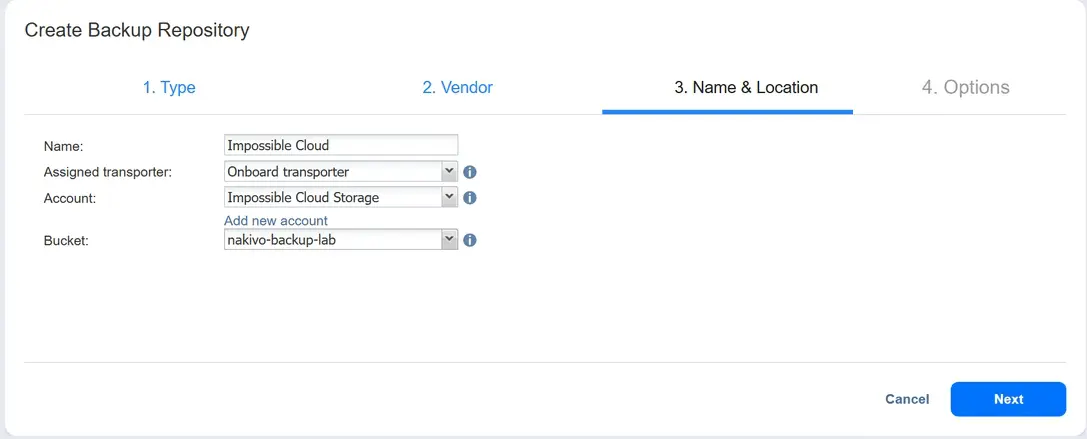Go back to the 1. Type step
1087x439 pixels.
(169, 88)
